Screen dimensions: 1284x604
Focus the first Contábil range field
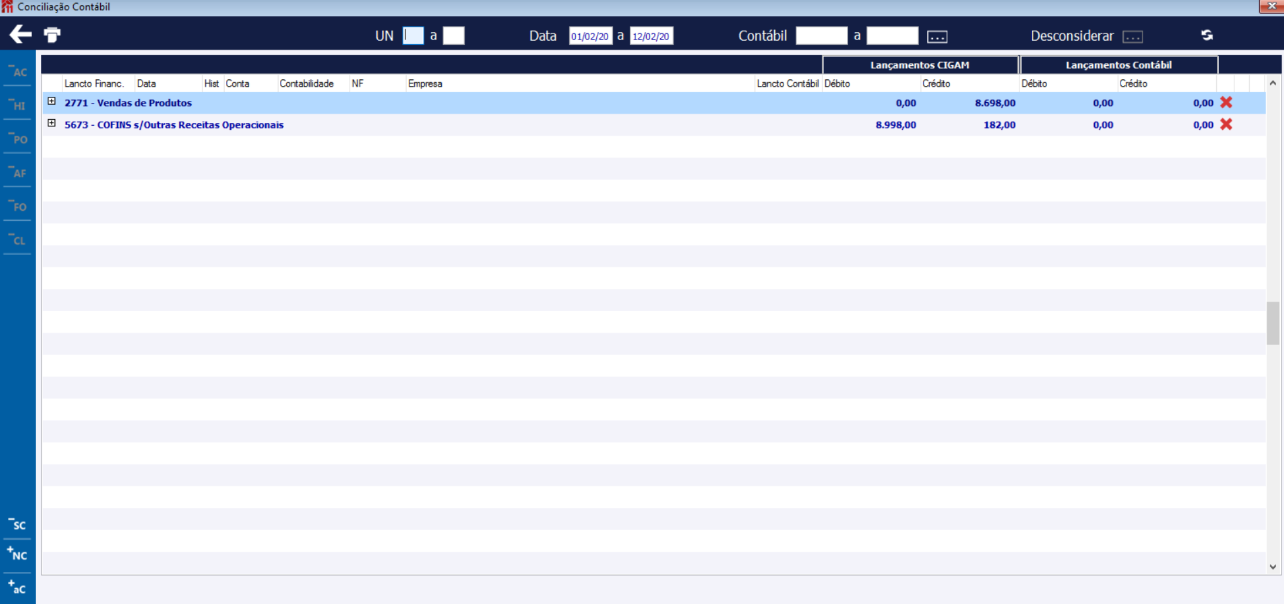tap(822, 36)
